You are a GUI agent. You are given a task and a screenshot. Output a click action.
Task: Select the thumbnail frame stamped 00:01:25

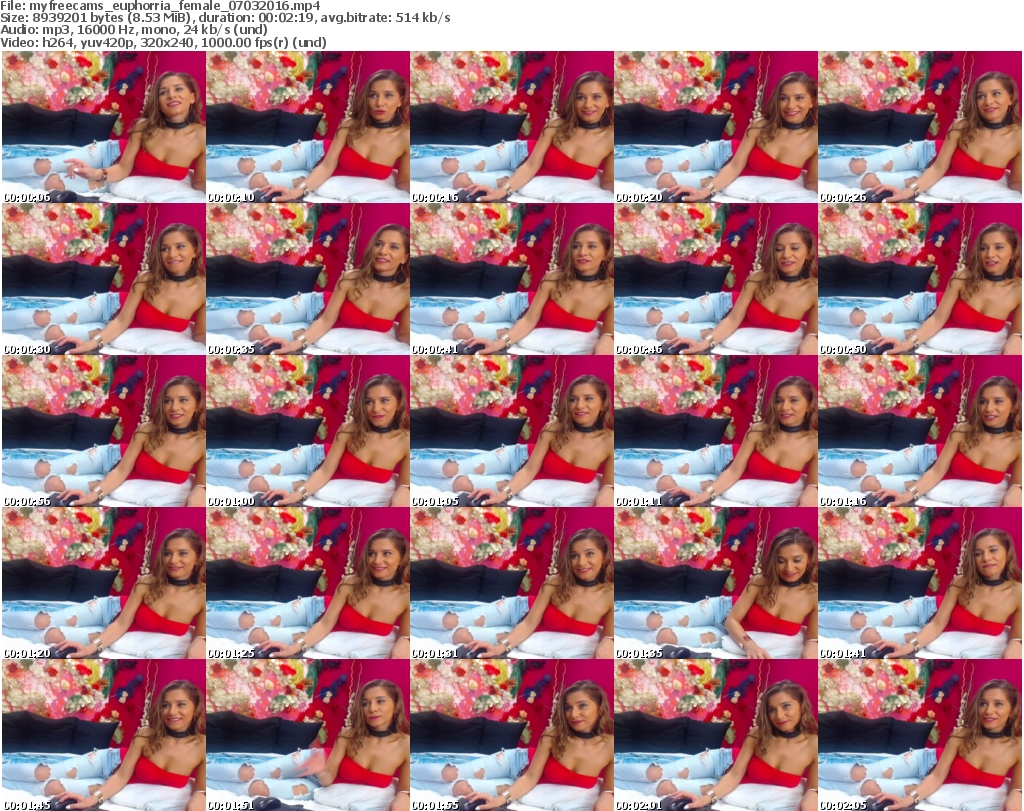[x=308, y=583]
